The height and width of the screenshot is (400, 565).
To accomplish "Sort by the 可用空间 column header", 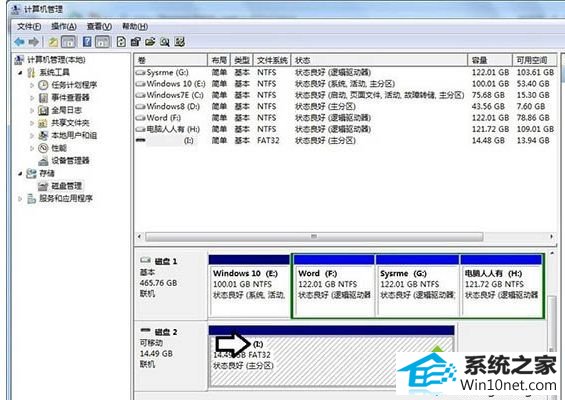I will [x=535, y=60].
